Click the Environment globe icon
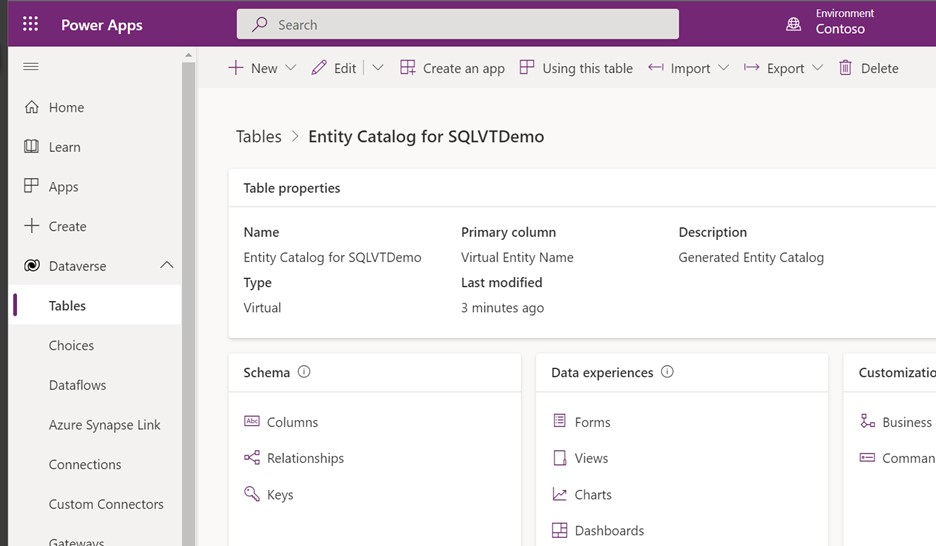The image size is (936, 546). pos(794,25)
